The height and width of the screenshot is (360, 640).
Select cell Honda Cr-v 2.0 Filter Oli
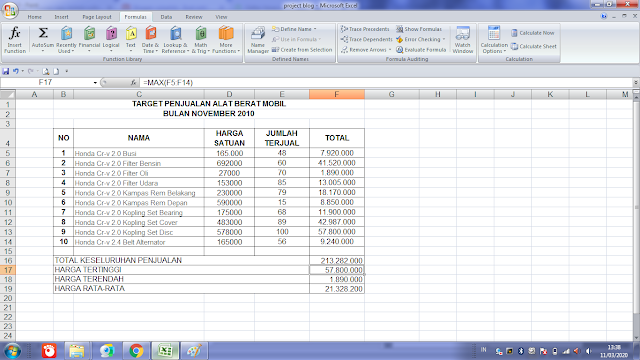point(139,173)
